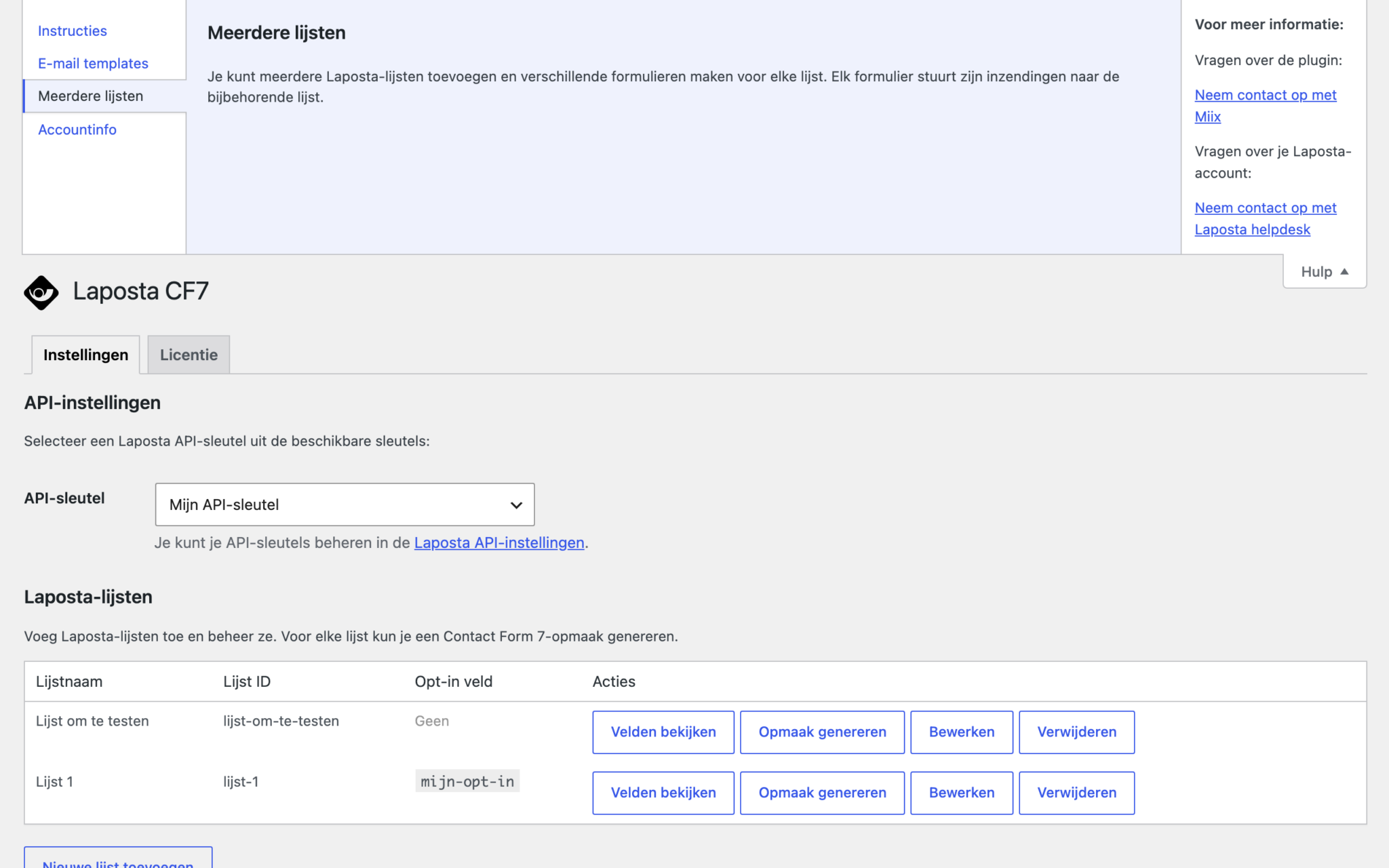The height and width of the screenshot is (868, 1389).
Task: Click the Laposta CF7 logo icon
Action: point(41,292)
